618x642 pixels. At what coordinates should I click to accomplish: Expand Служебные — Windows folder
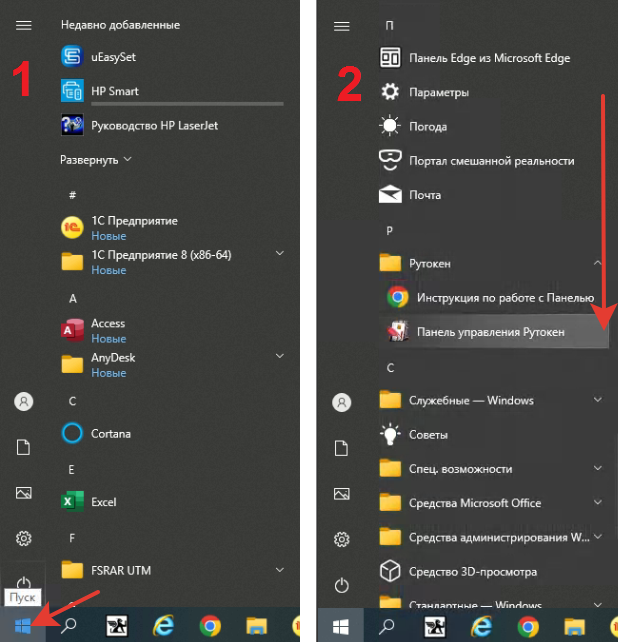(x=598, y=399)
